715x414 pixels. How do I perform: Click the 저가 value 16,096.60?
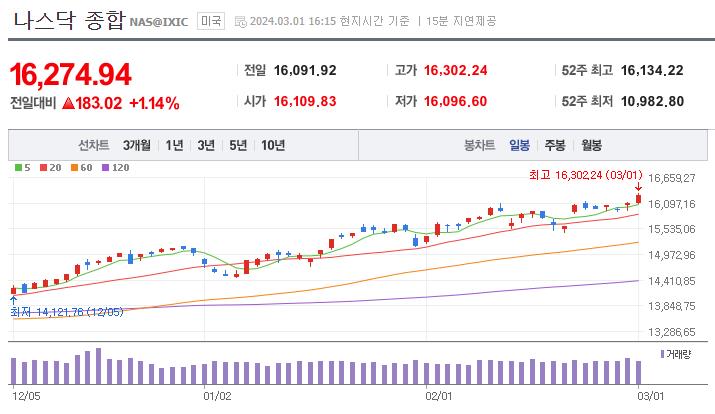tap(456, 101)
